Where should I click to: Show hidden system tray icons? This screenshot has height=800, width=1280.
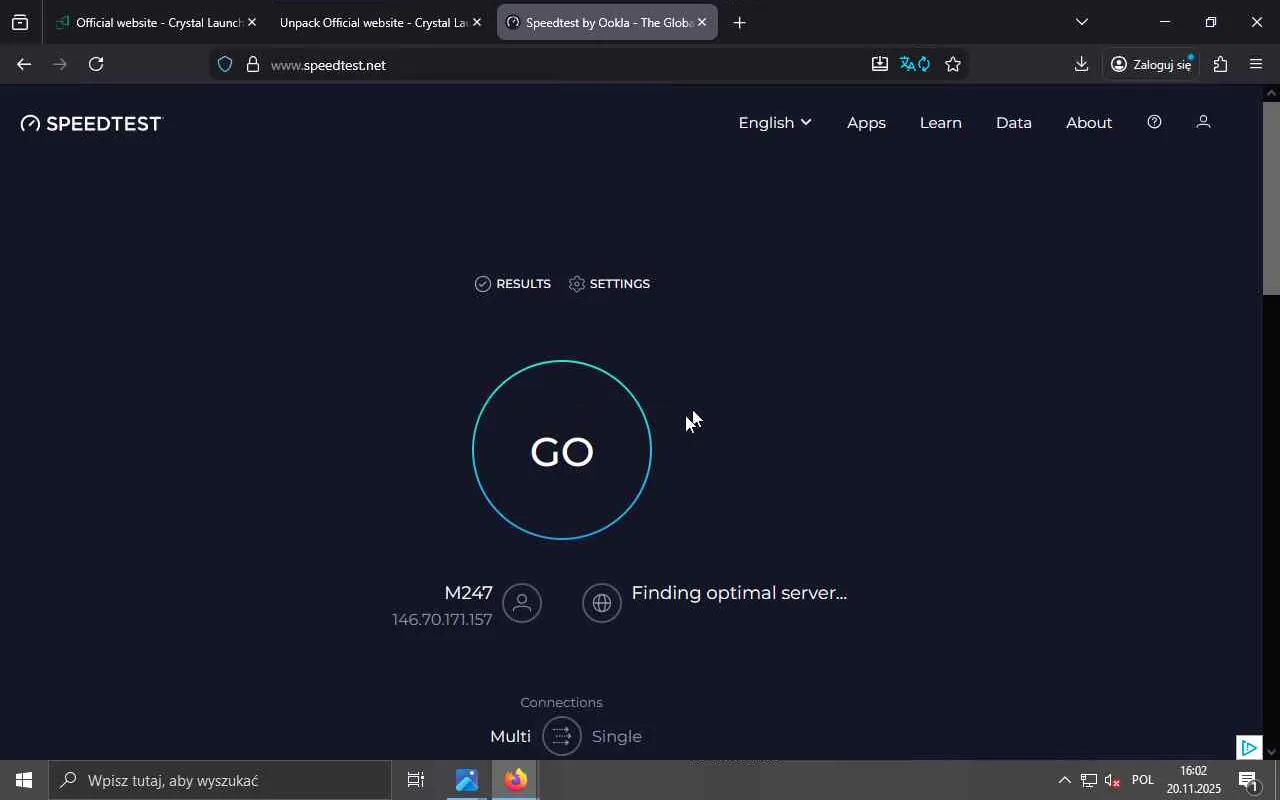coord(1064,780)
